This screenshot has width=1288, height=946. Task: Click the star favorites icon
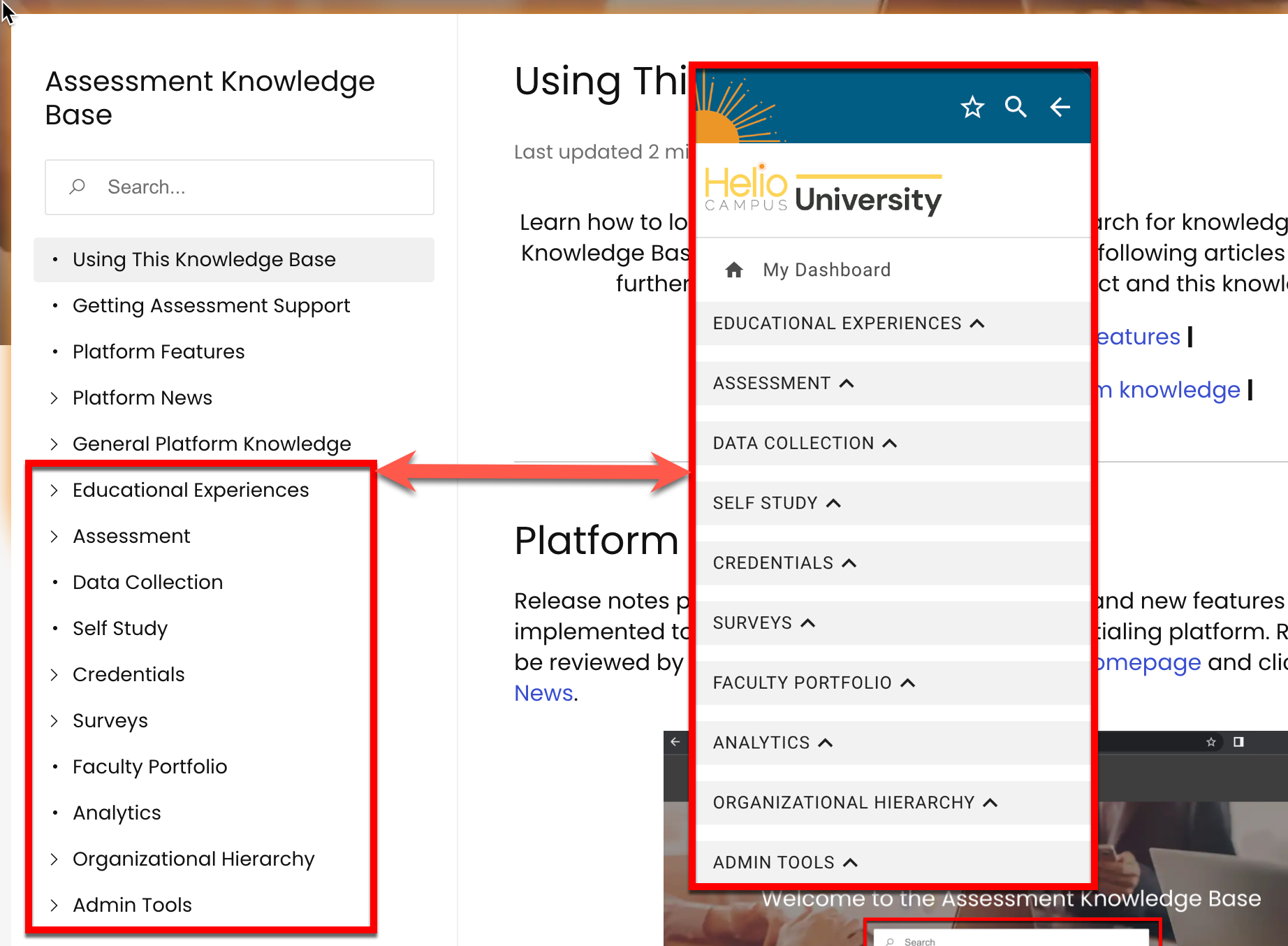(x=972, y=108)
